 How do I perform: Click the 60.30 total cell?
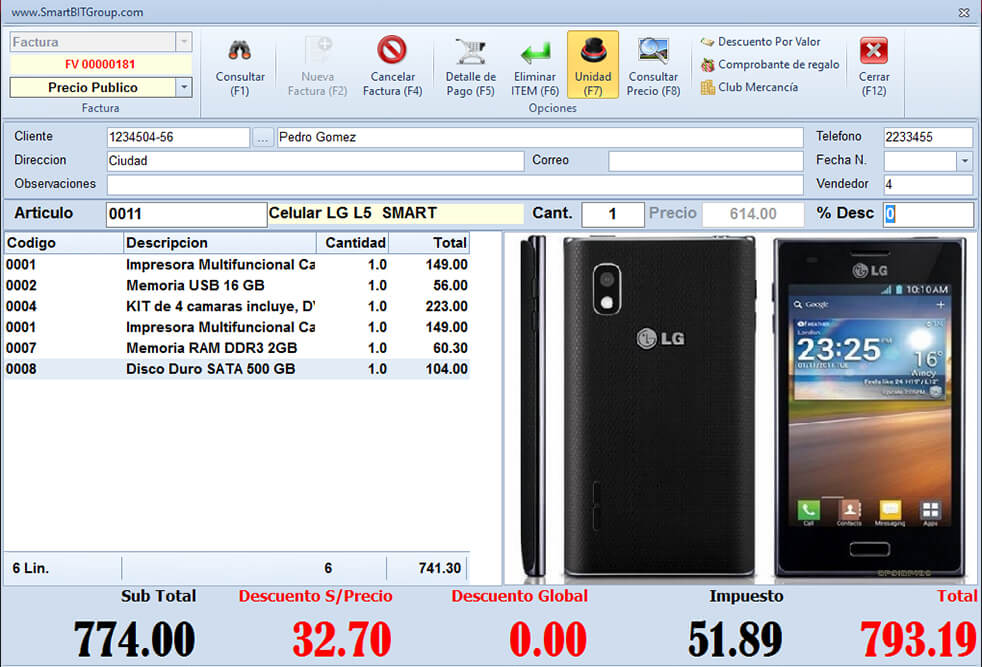tap(450, 348)
